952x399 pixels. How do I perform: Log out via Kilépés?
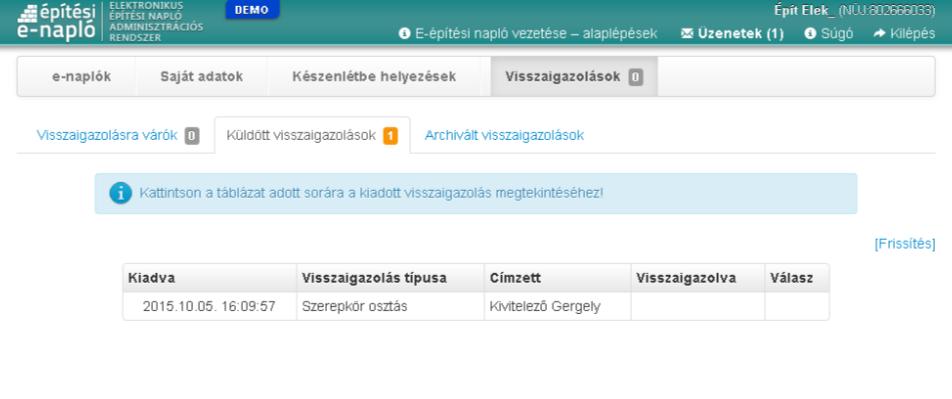(x=913, y=34)
